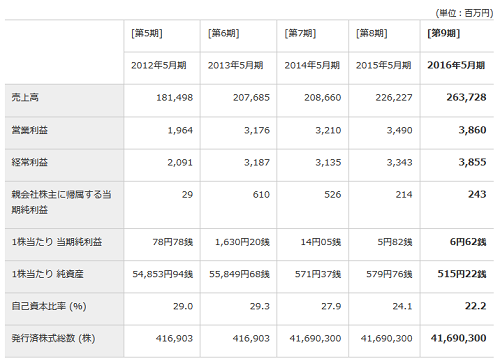Click 416,903 shares in the 2012 column
The width and height of the screenshot is (500, 361).
(x=175, y=339)
